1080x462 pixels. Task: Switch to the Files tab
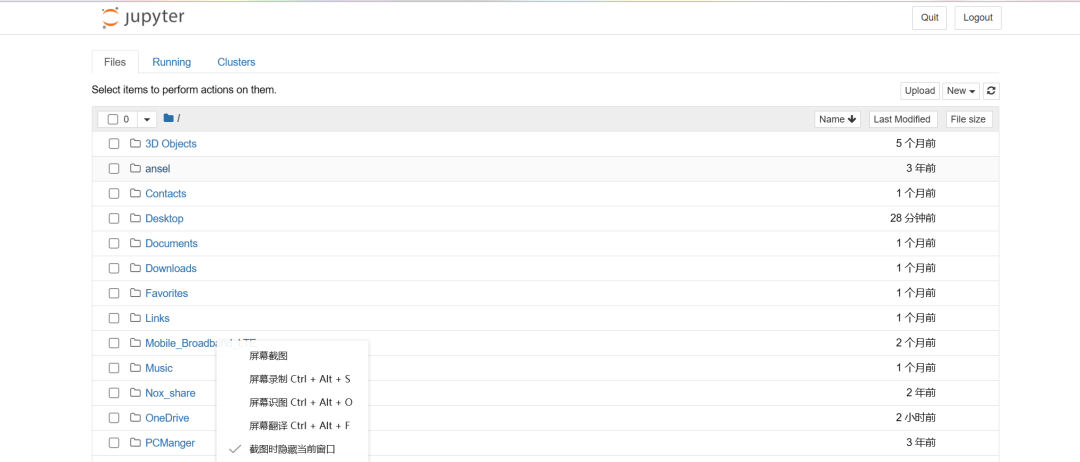[115, 62]
